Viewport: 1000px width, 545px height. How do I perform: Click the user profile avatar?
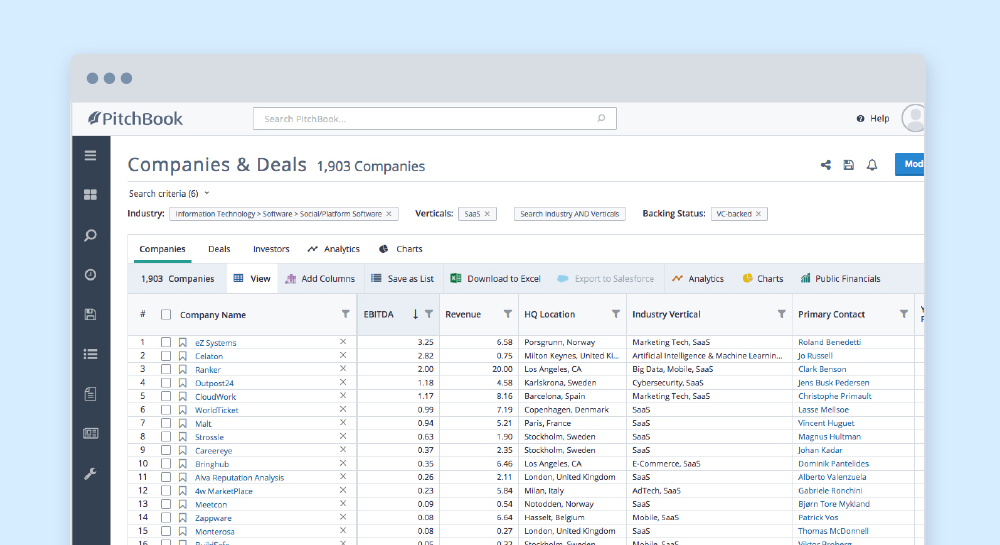[x=913, y=118]
